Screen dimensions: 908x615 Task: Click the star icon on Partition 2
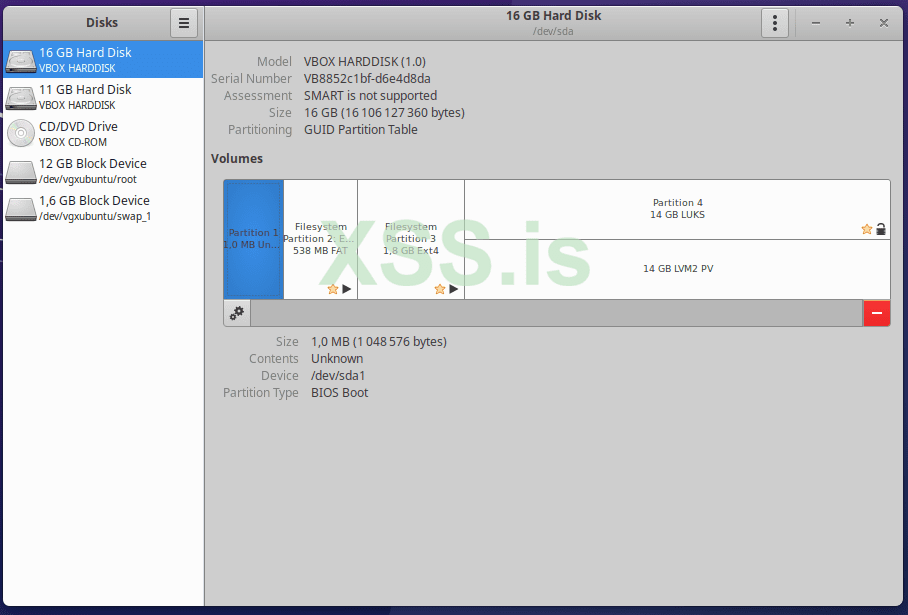click(x=332, y=288)
